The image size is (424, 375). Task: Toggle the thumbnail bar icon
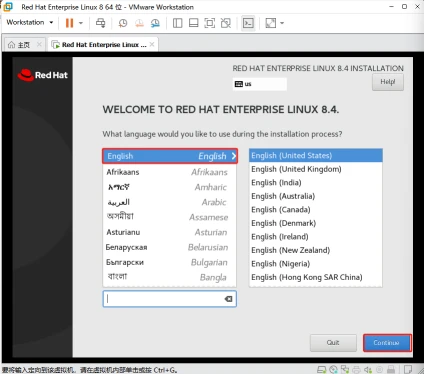coord(193,23)
